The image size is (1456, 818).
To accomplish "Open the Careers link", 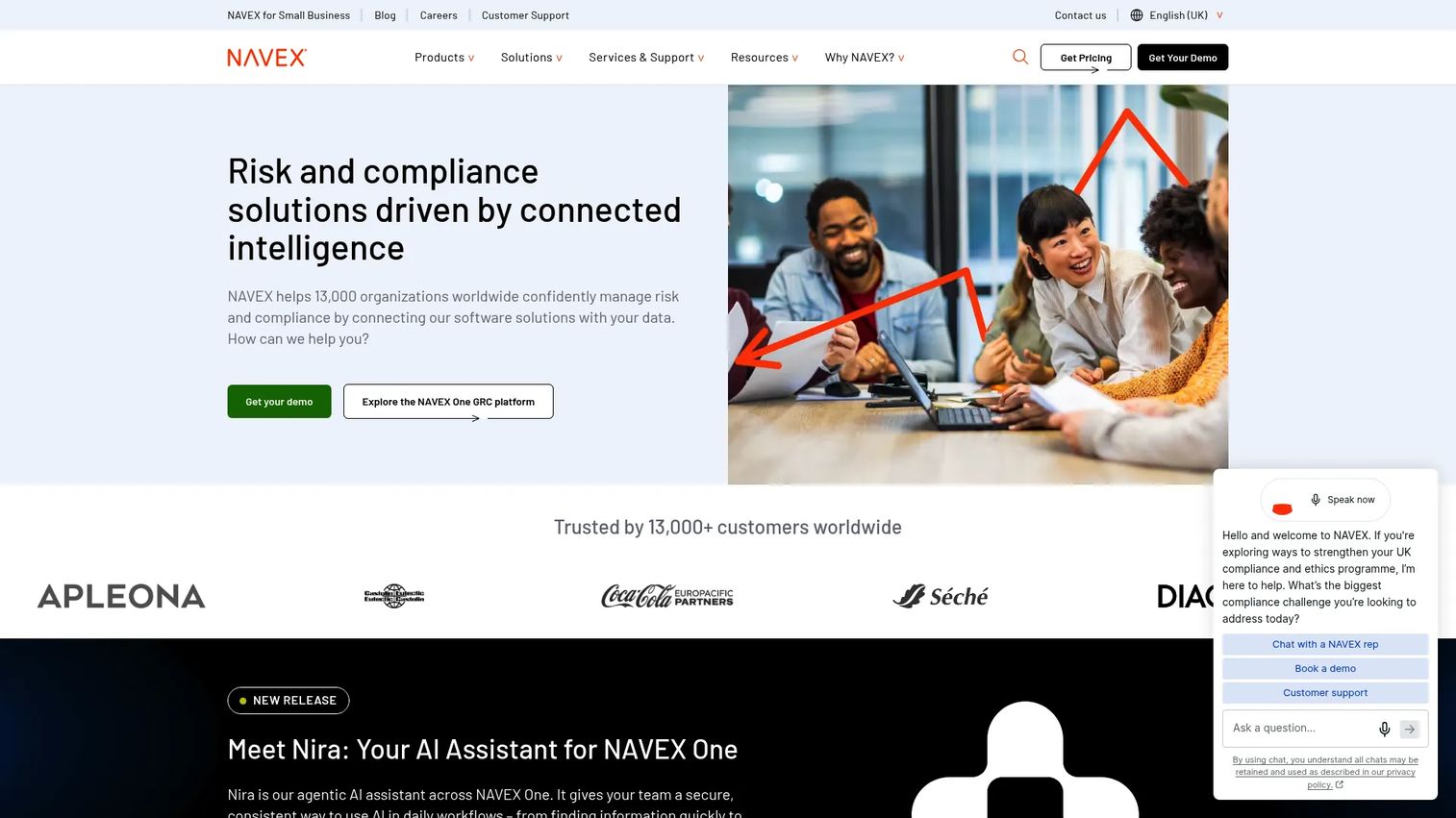I will pyautogui.click(x=439, y=15).
